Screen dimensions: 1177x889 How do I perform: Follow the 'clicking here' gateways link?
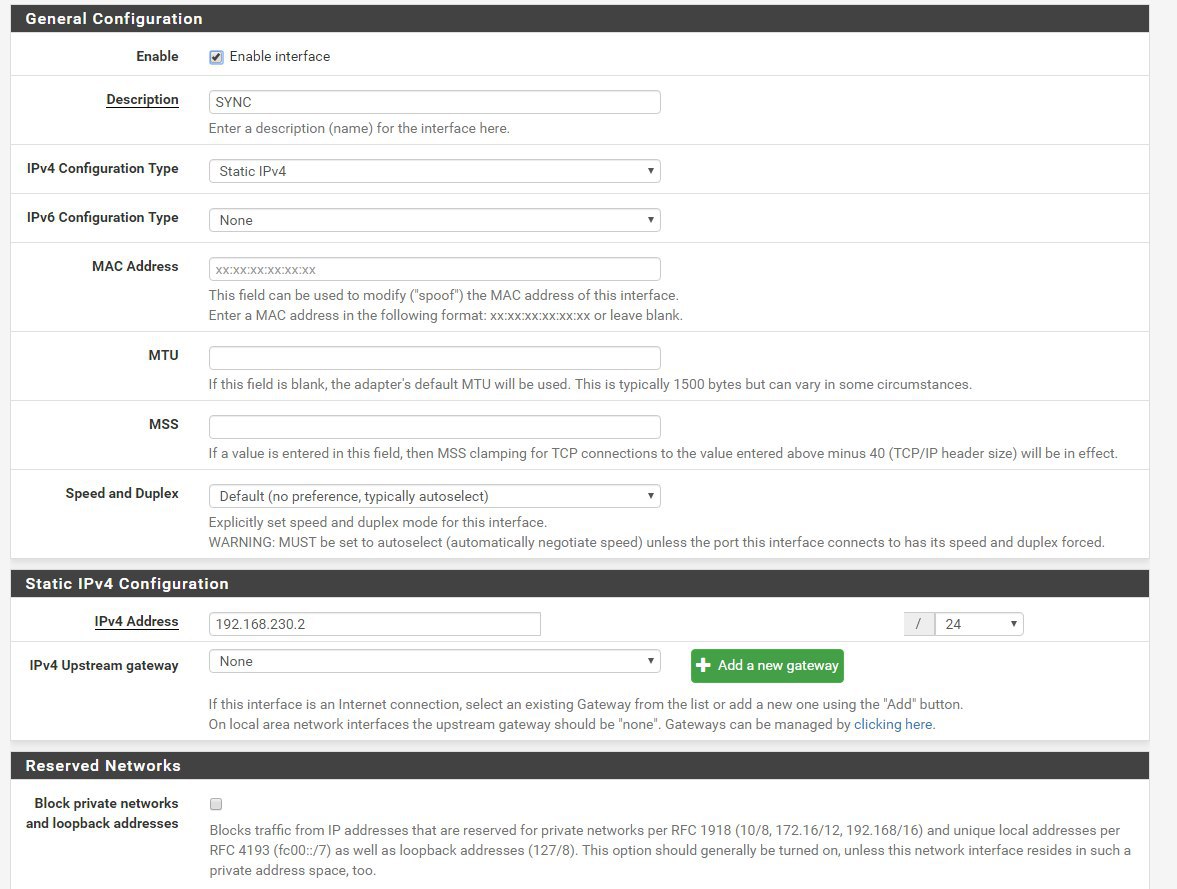tap(893, 725)
